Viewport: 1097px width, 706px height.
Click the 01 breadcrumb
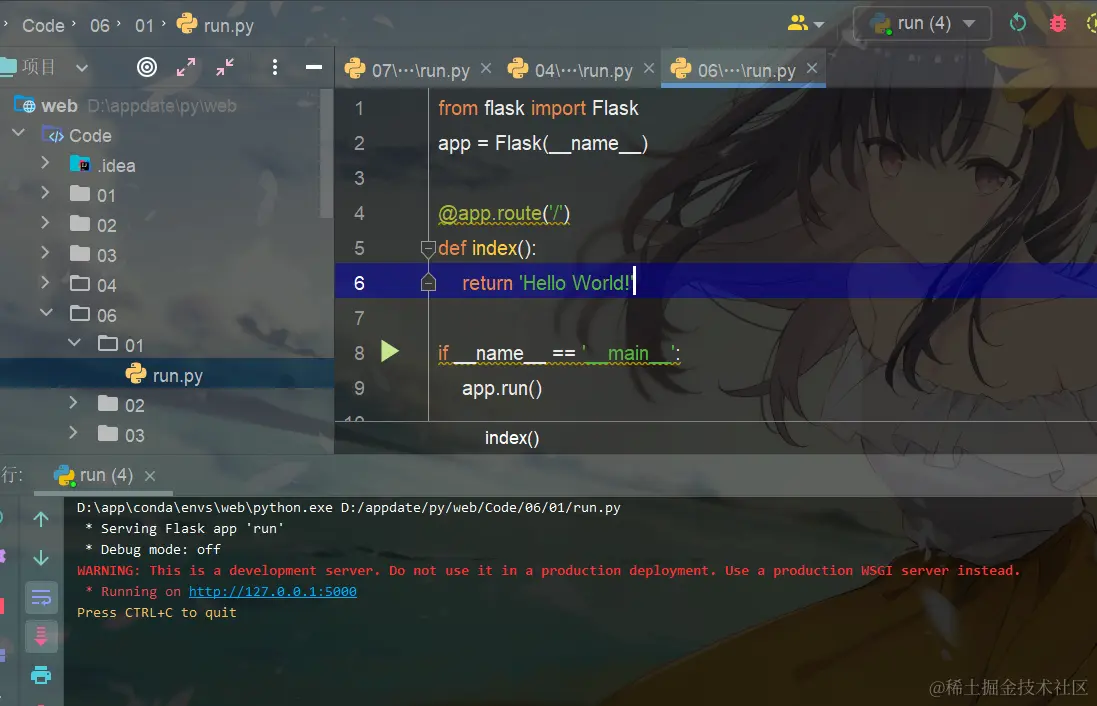click(144, 26)
